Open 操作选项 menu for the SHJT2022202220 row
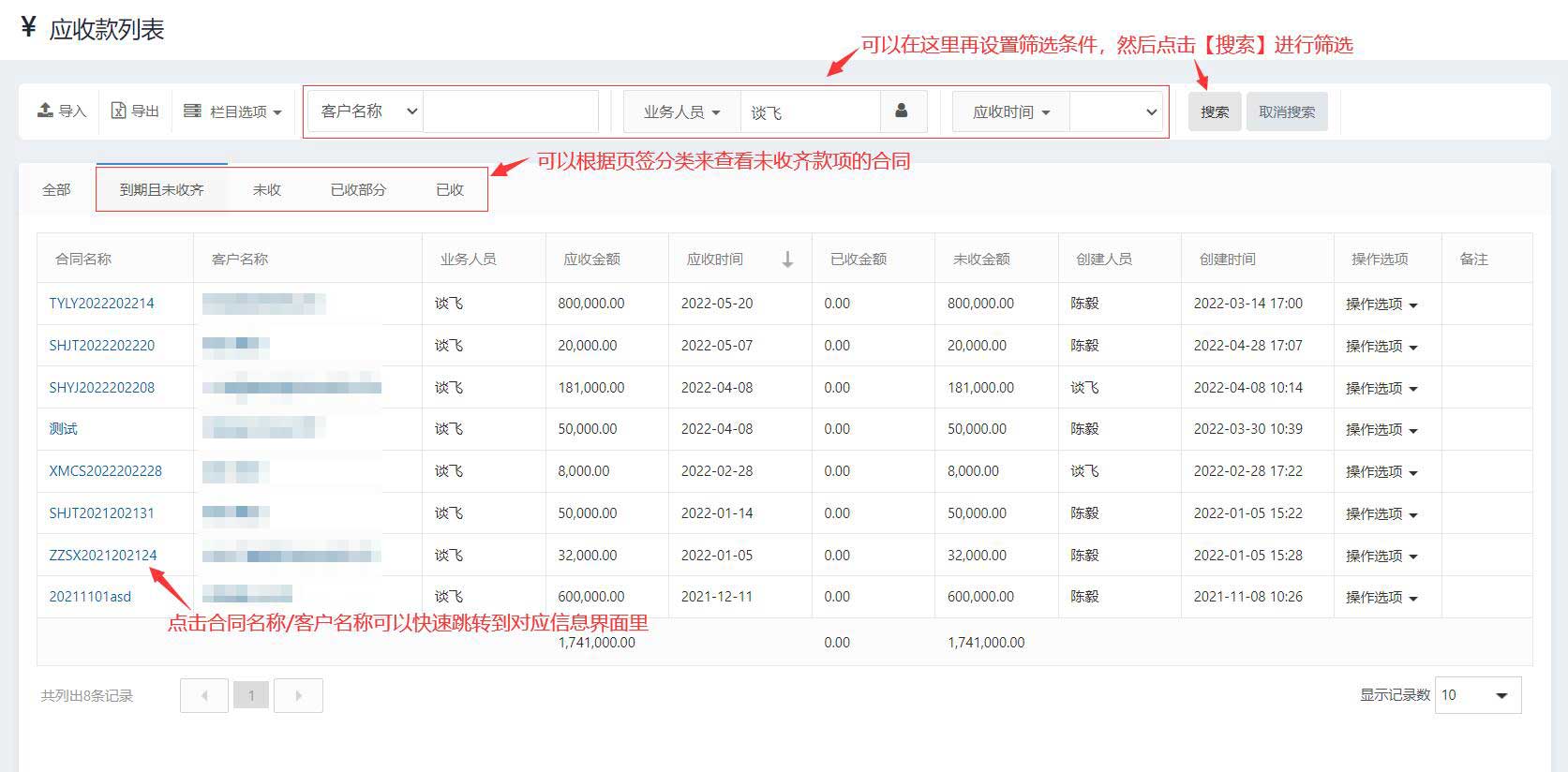The height and width of the screenshot is (772, 1568). 1381,346
